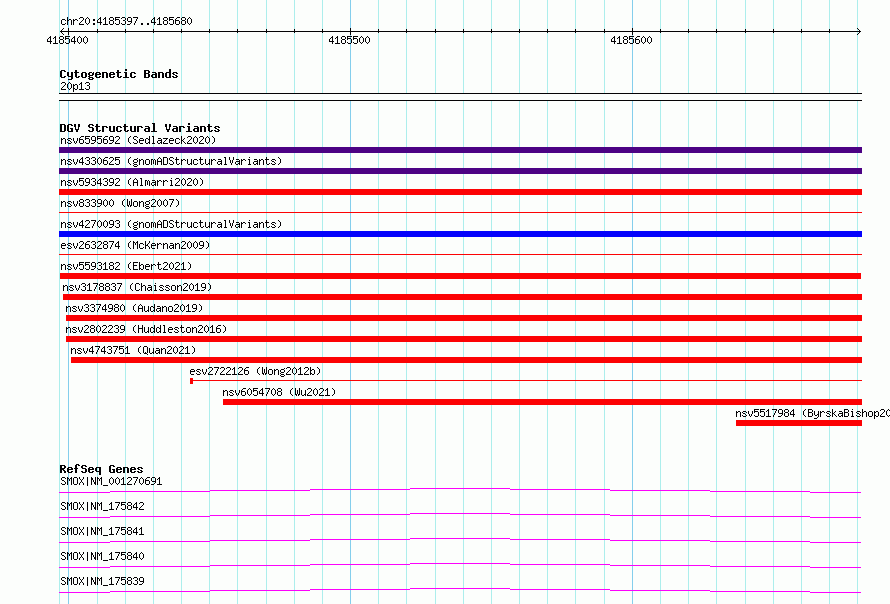Click nsv5517984 (ByrskaBishop) label

(x=812, y=413)
